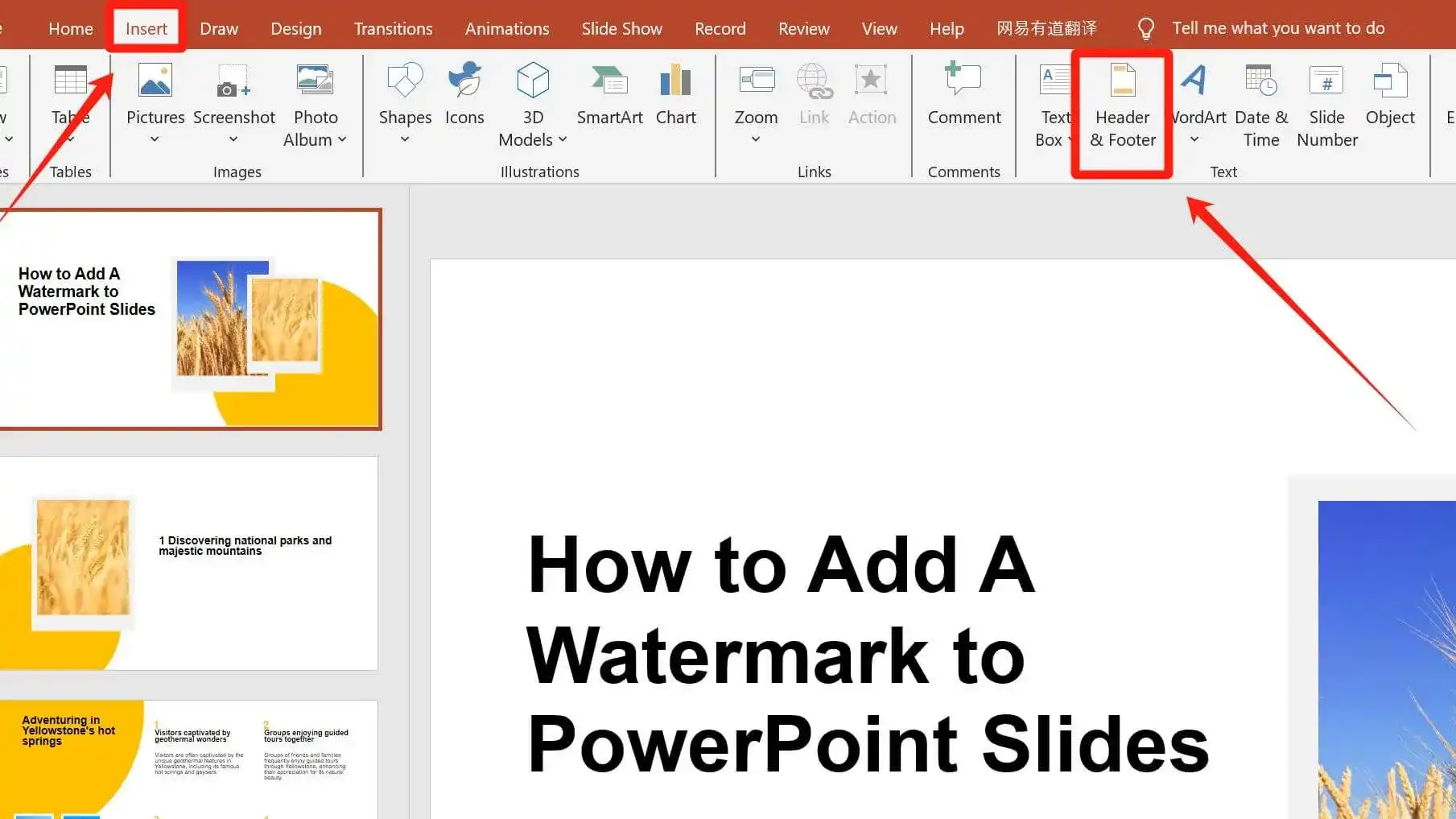Open the Slide Show tab
Viewport: 1456px width, 819px height.
(x=621, y=27)
